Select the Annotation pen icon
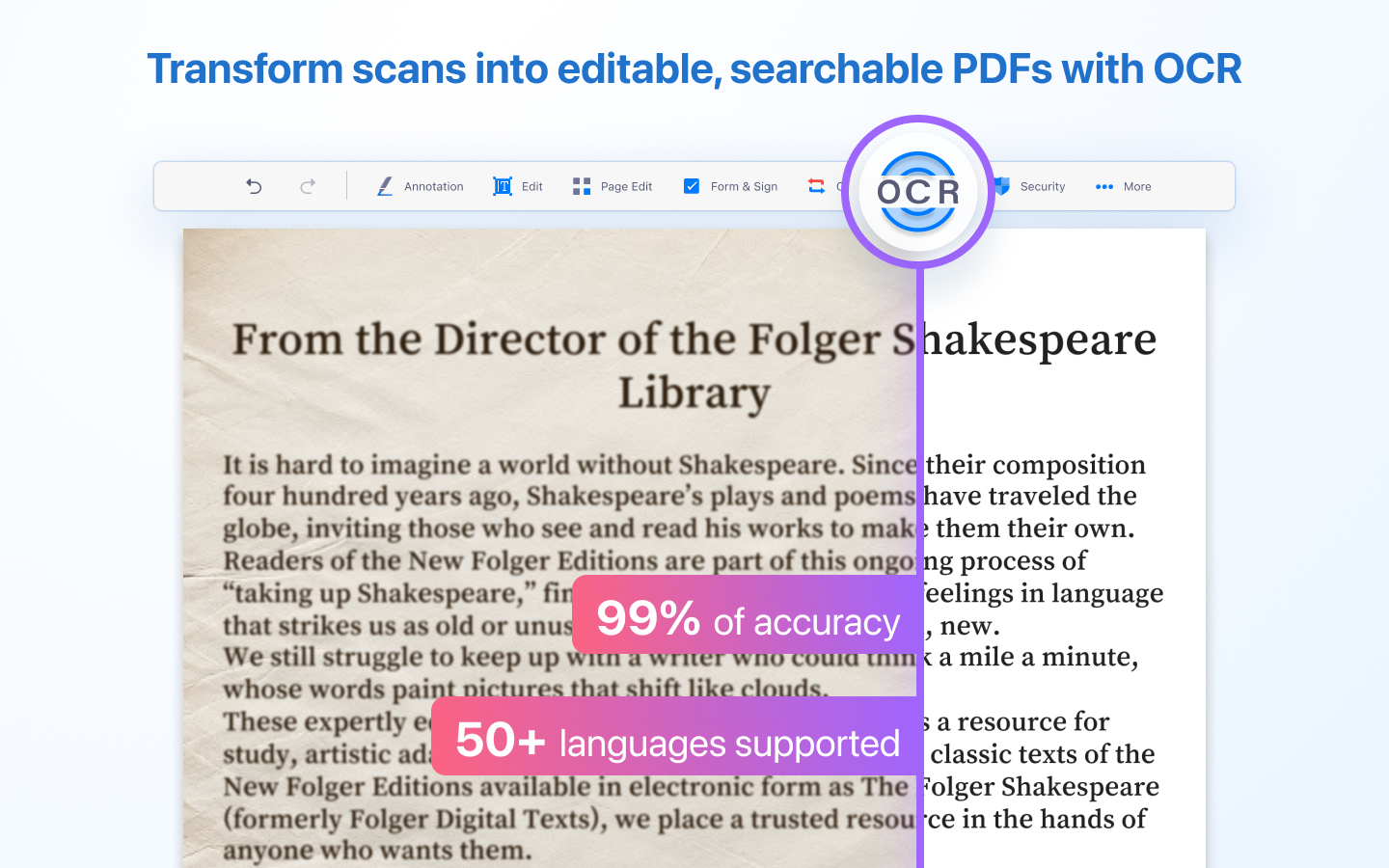Screen dimensions: 1389x868 point(385,186)
